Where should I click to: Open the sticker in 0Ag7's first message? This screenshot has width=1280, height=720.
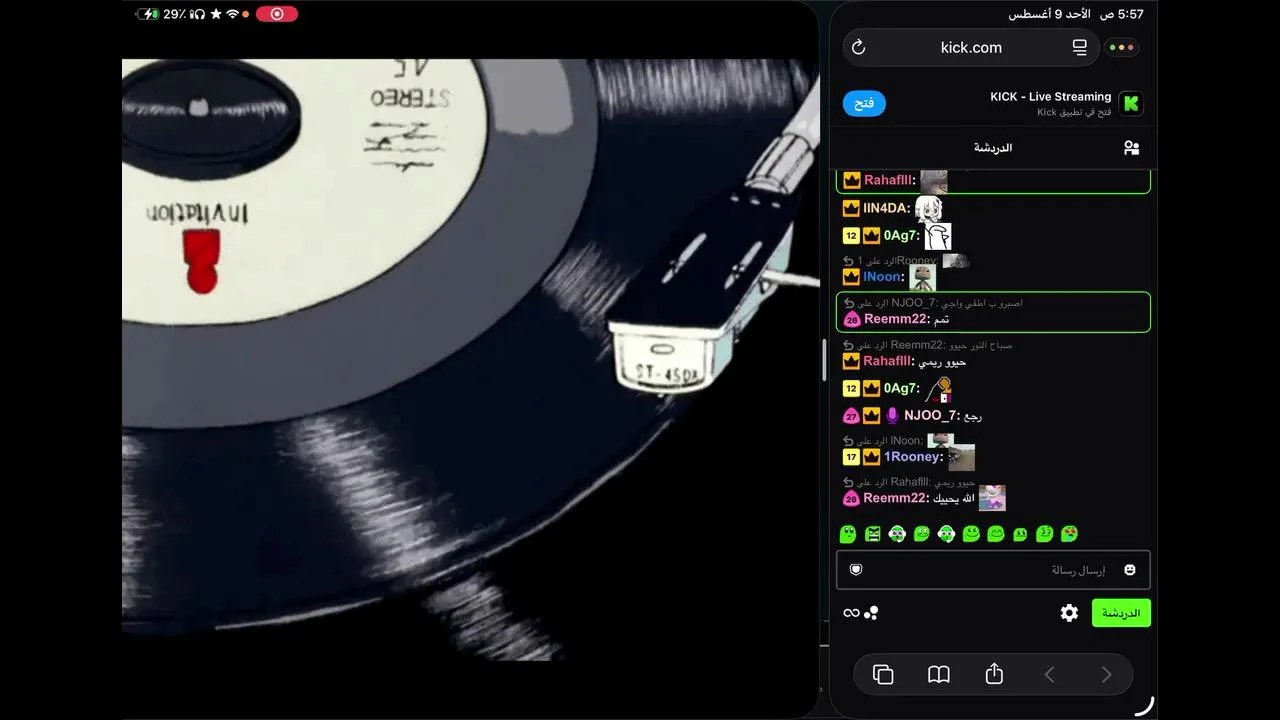click(938, 236)
